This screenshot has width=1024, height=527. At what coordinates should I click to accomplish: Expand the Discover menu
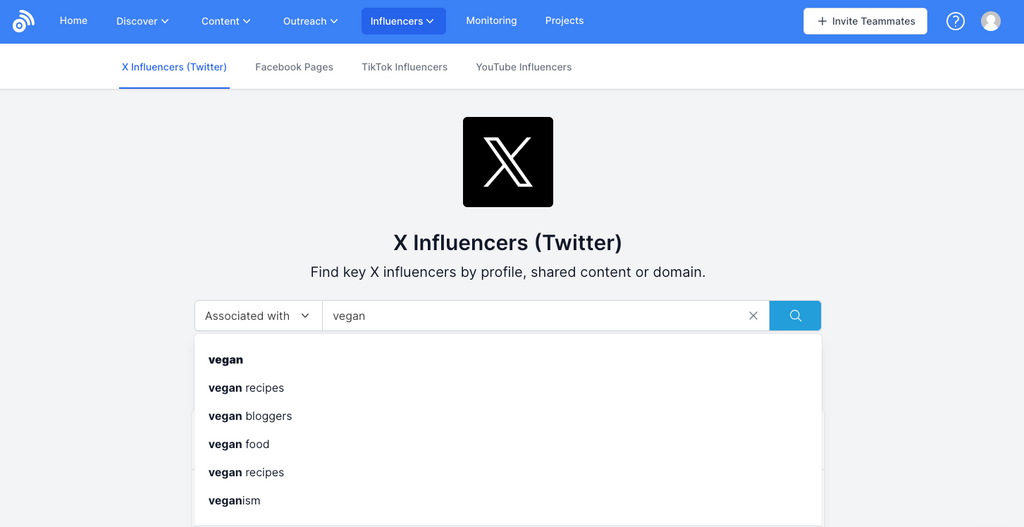point(142,21)
